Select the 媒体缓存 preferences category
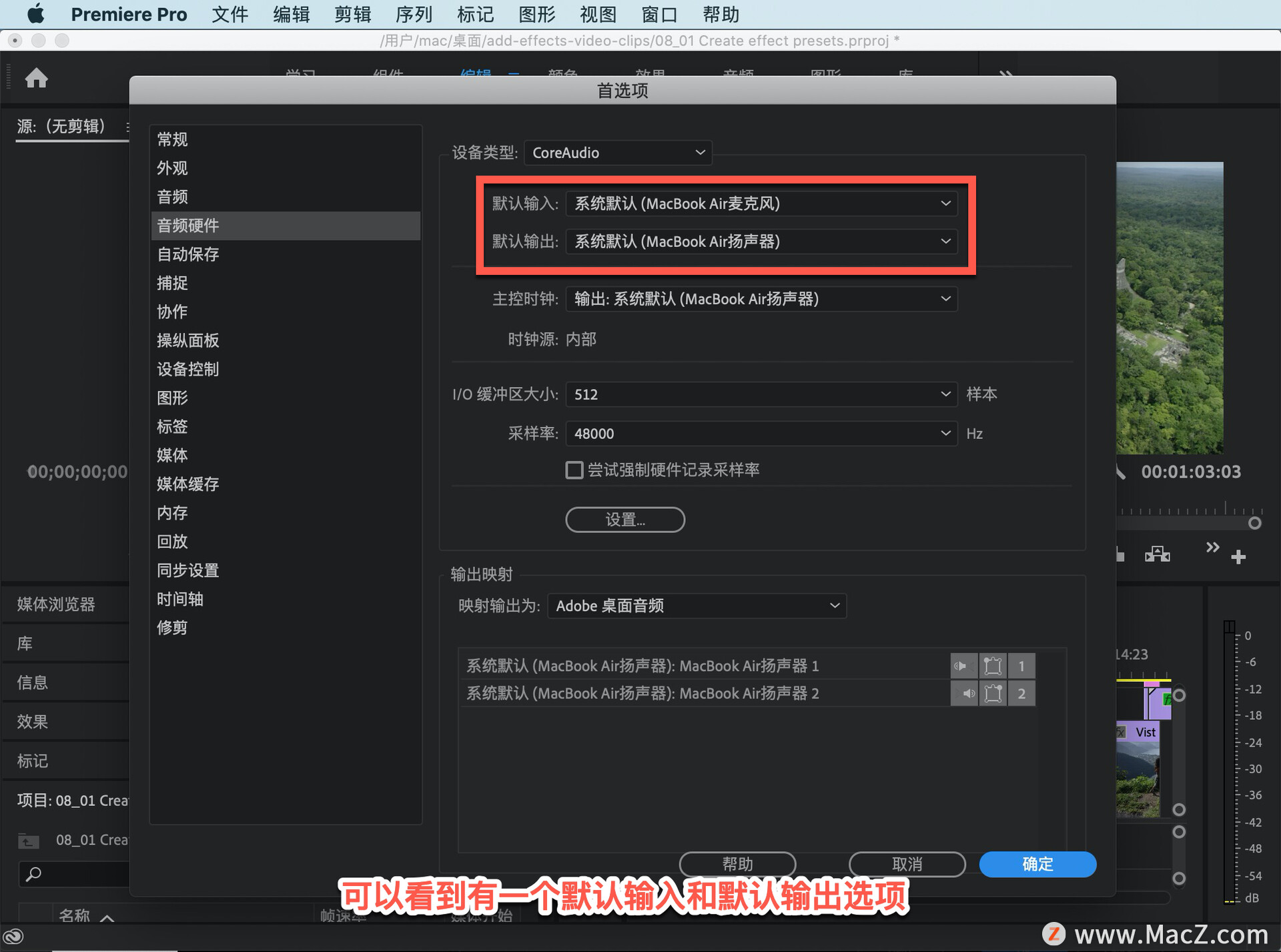The image size is (1281, 952). point(188,484)
